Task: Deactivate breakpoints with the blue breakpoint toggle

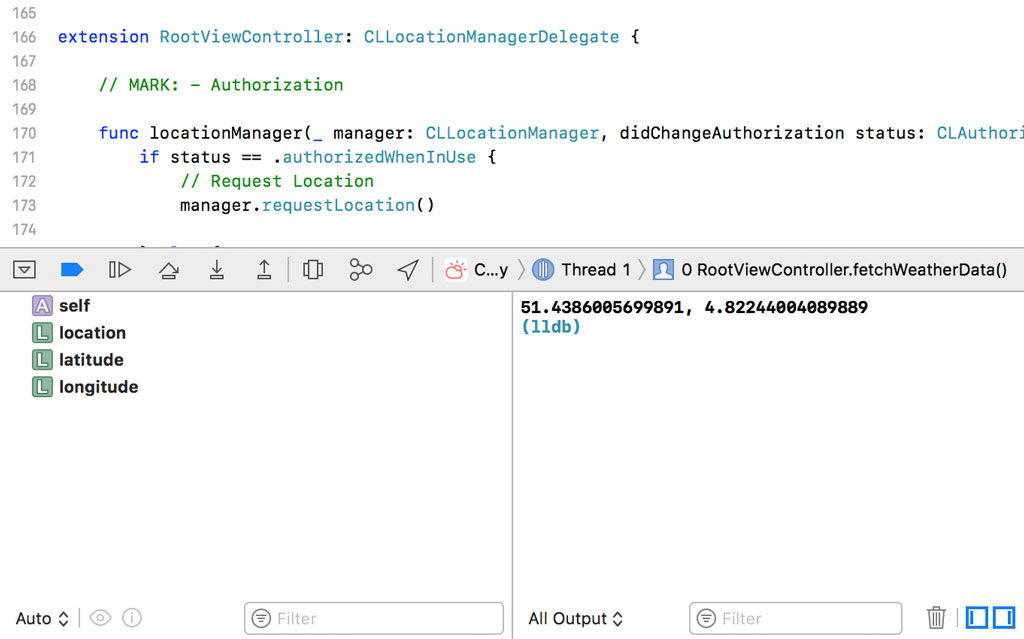Action: point(71,269)
